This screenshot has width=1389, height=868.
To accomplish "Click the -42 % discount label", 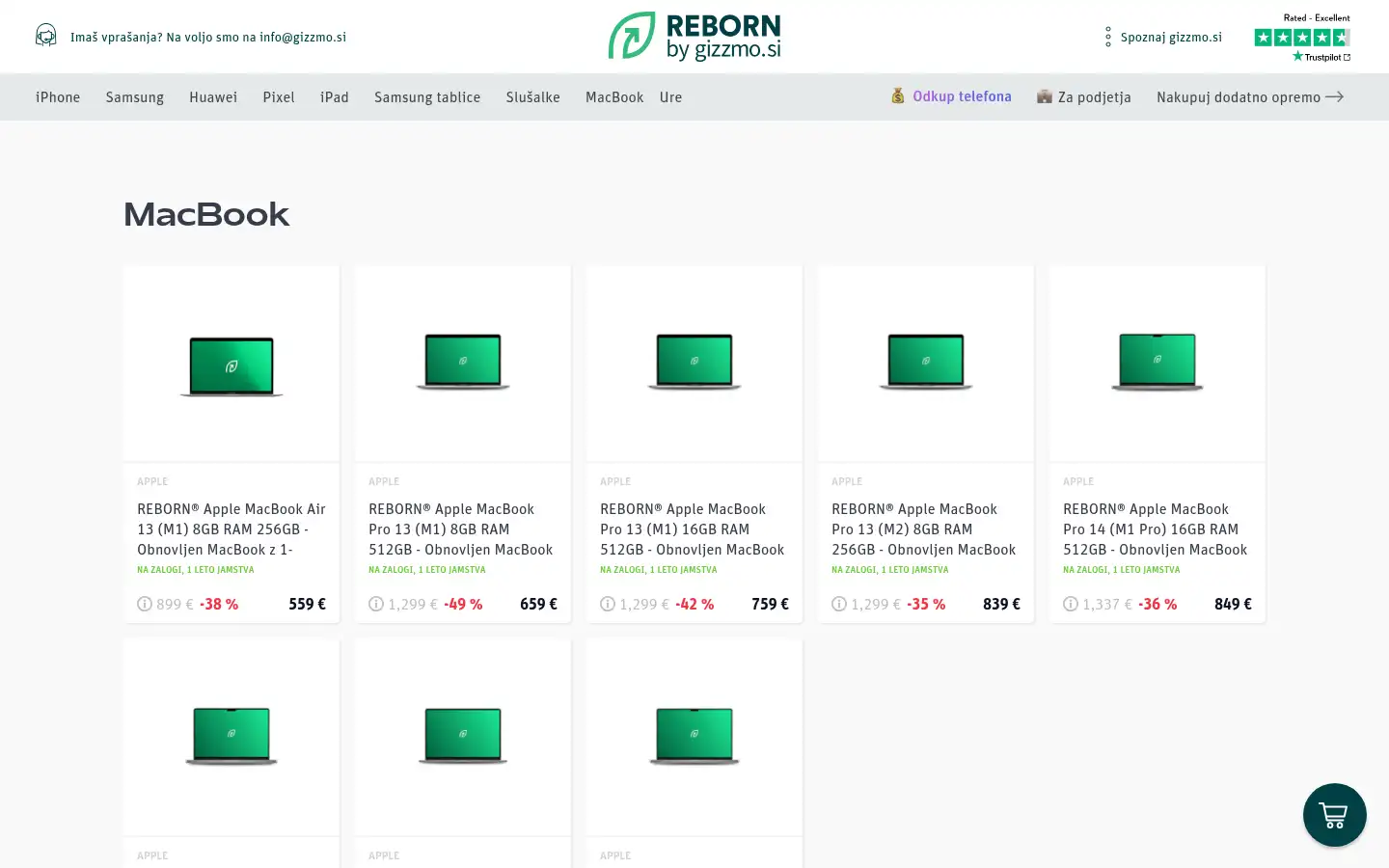I will [x=694, y=604].
